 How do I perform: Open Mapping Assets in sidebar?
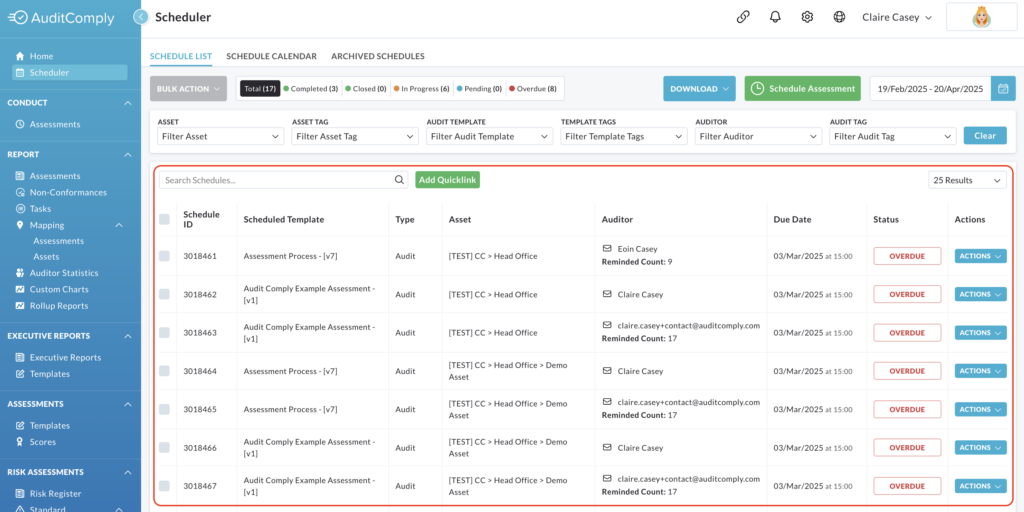46,257
